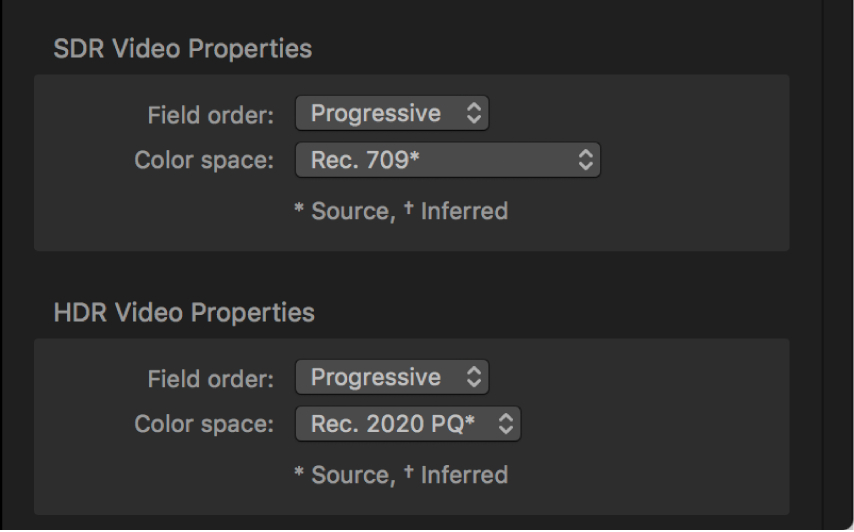The height and width of the screenshot is (532, 854).
Task: Open the Rec. 2020 PQ* color space dropdown
Action: (407, 424)
